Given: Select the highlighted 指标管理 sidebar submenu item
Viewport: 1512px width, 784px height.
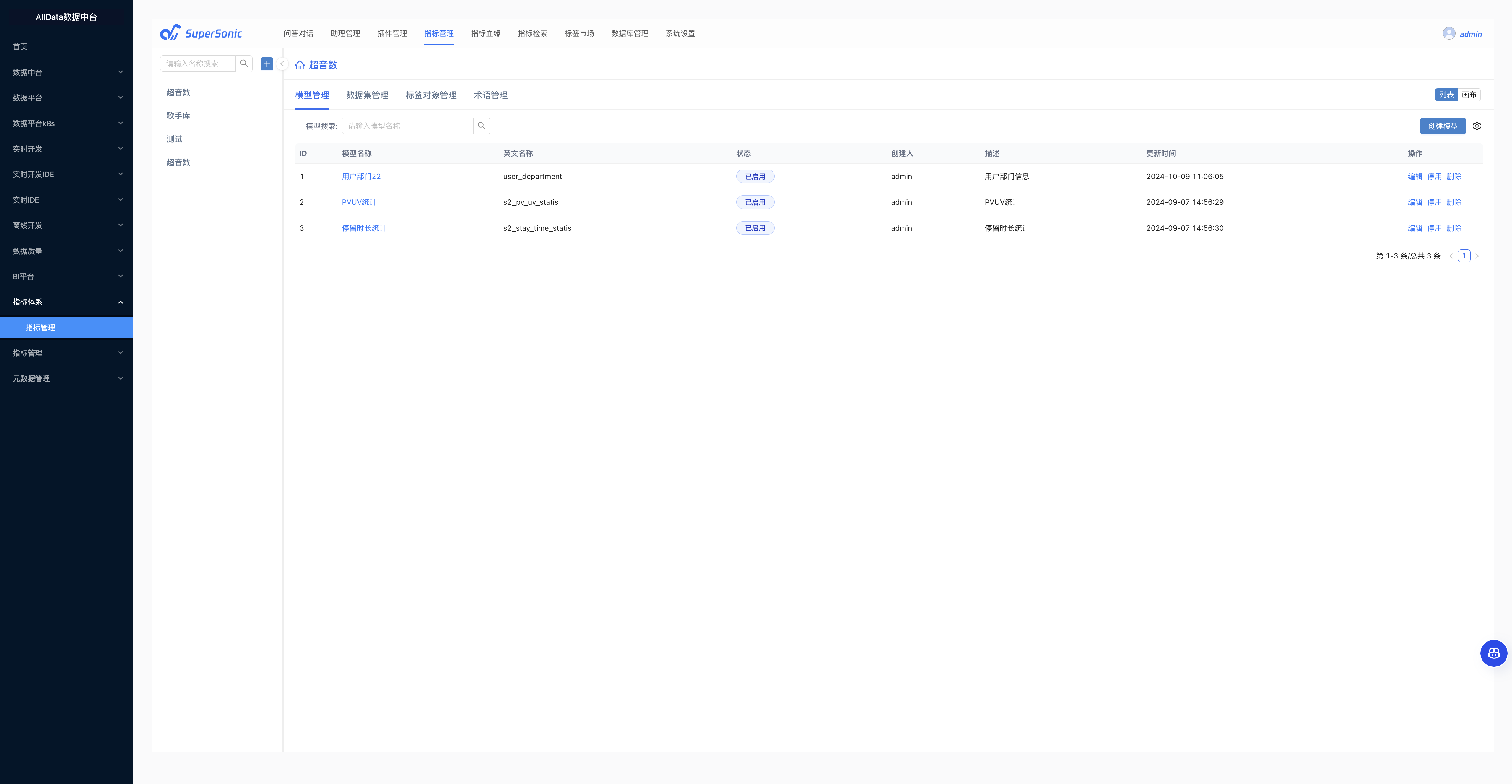Looking at the screenshot, I should pos(66,327).
